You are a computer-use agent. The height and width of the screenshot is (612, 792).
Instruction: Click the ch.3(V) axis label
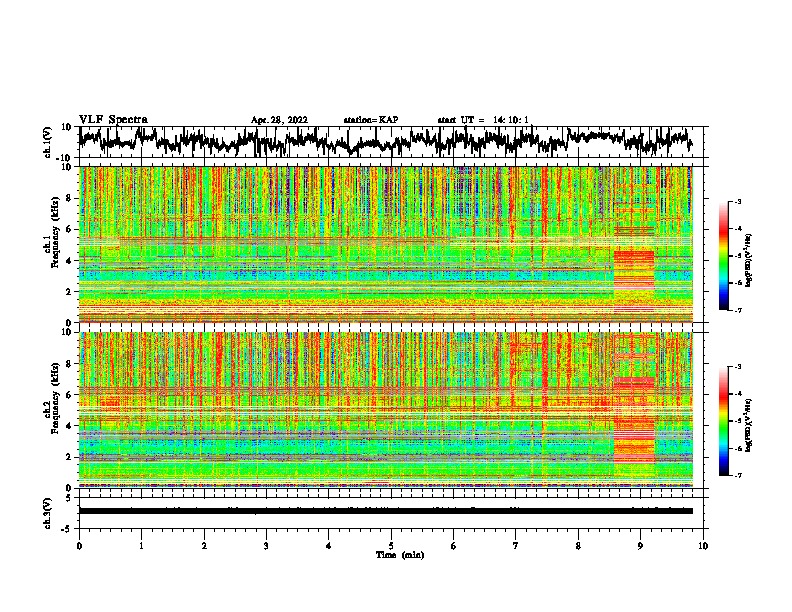coord(48,514)
